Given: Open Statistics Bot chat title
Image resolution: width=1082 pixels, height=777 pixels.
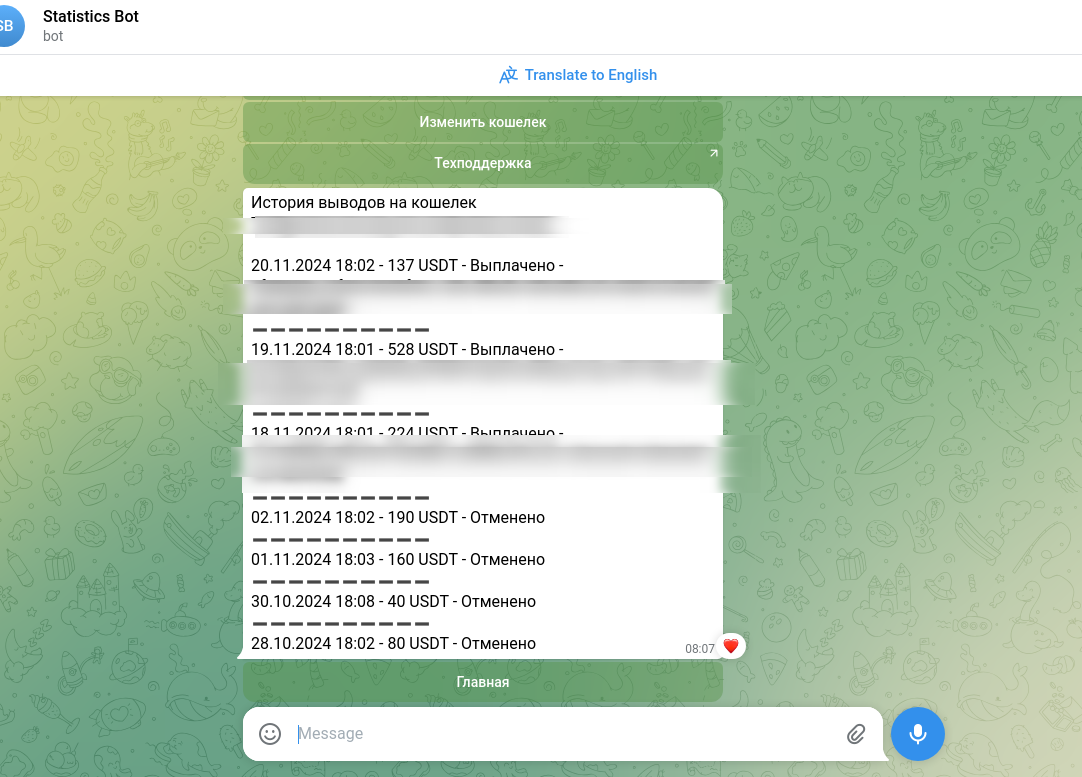Looking at the screenshot, I should 91,17.
